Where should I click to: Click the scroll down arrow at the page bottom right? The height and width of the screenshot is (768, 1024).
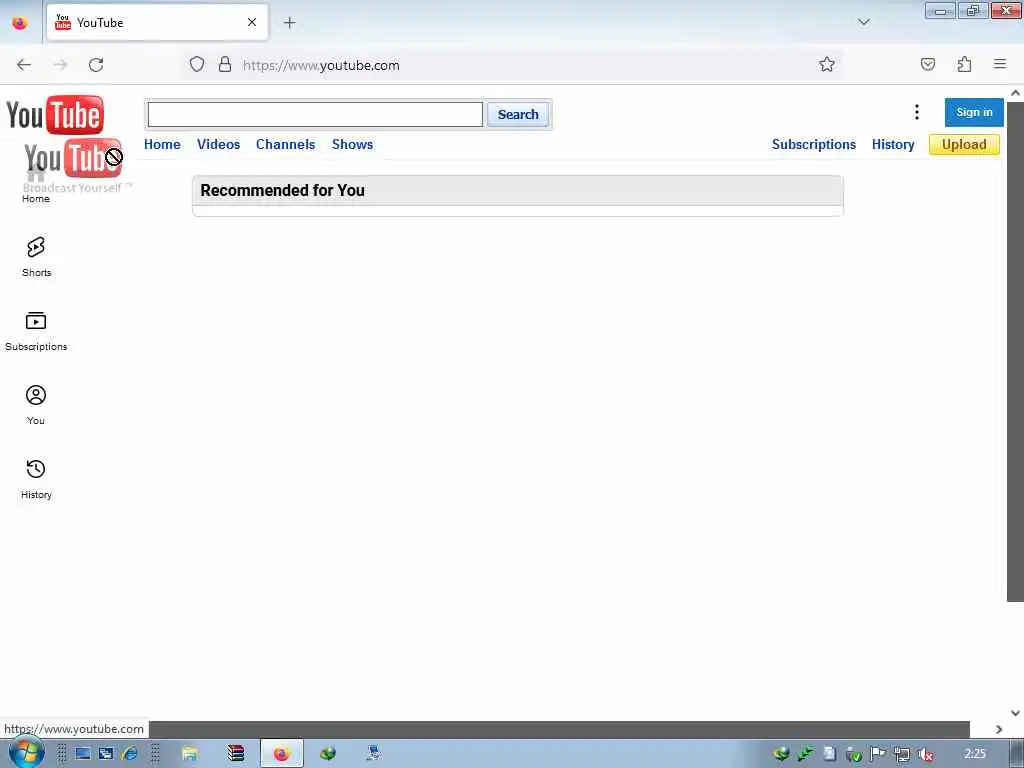1015,713
